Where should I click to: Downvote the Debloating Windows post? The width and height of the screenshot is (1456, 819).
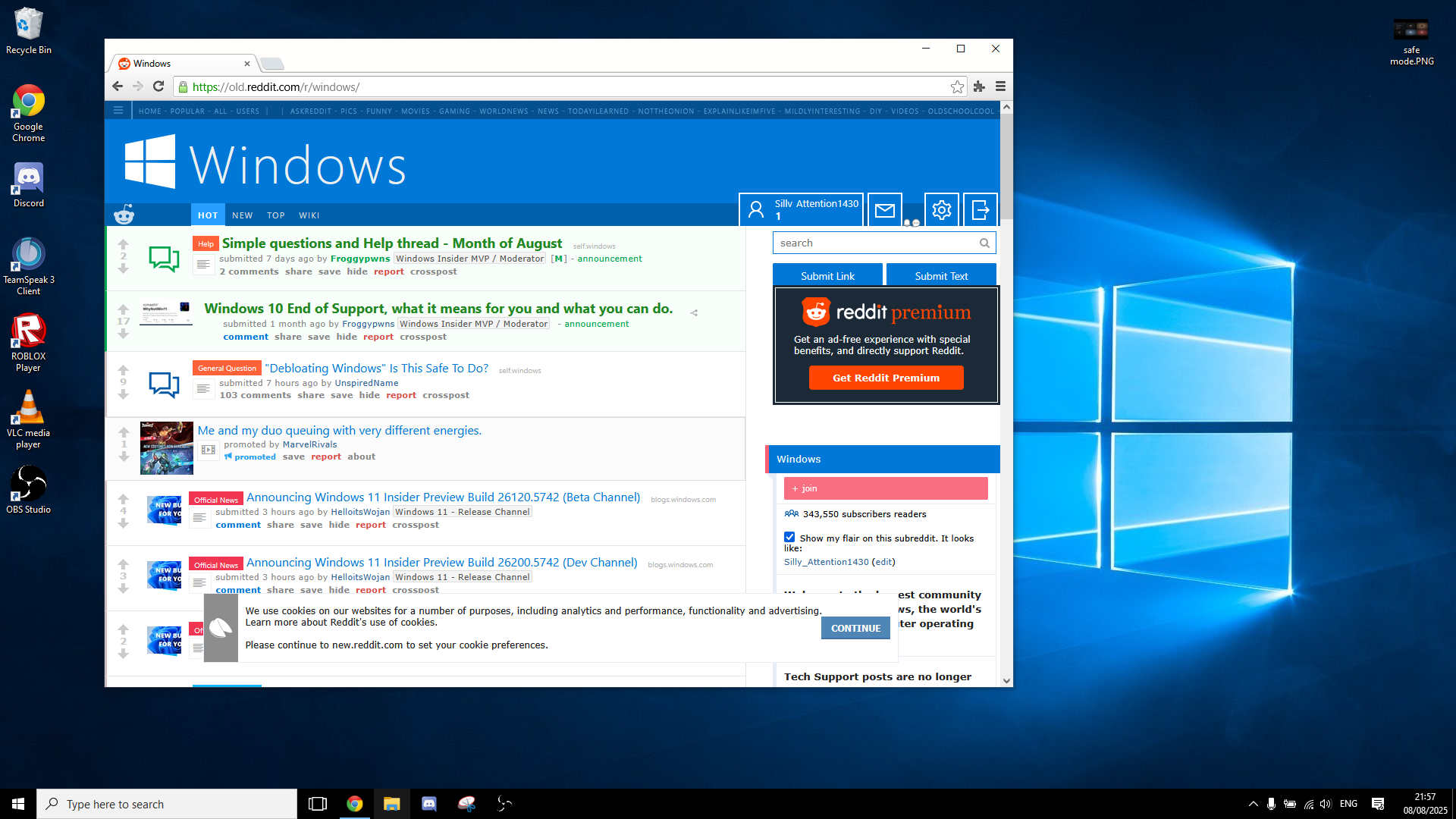124,394
